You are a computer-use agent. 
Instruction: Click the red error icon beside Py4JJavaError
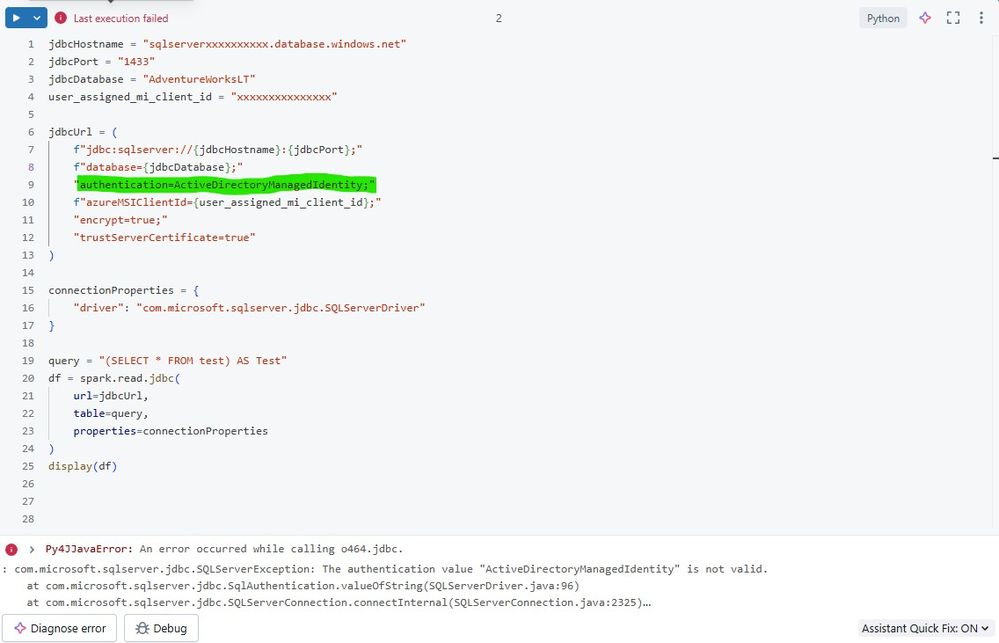(11, 549)
